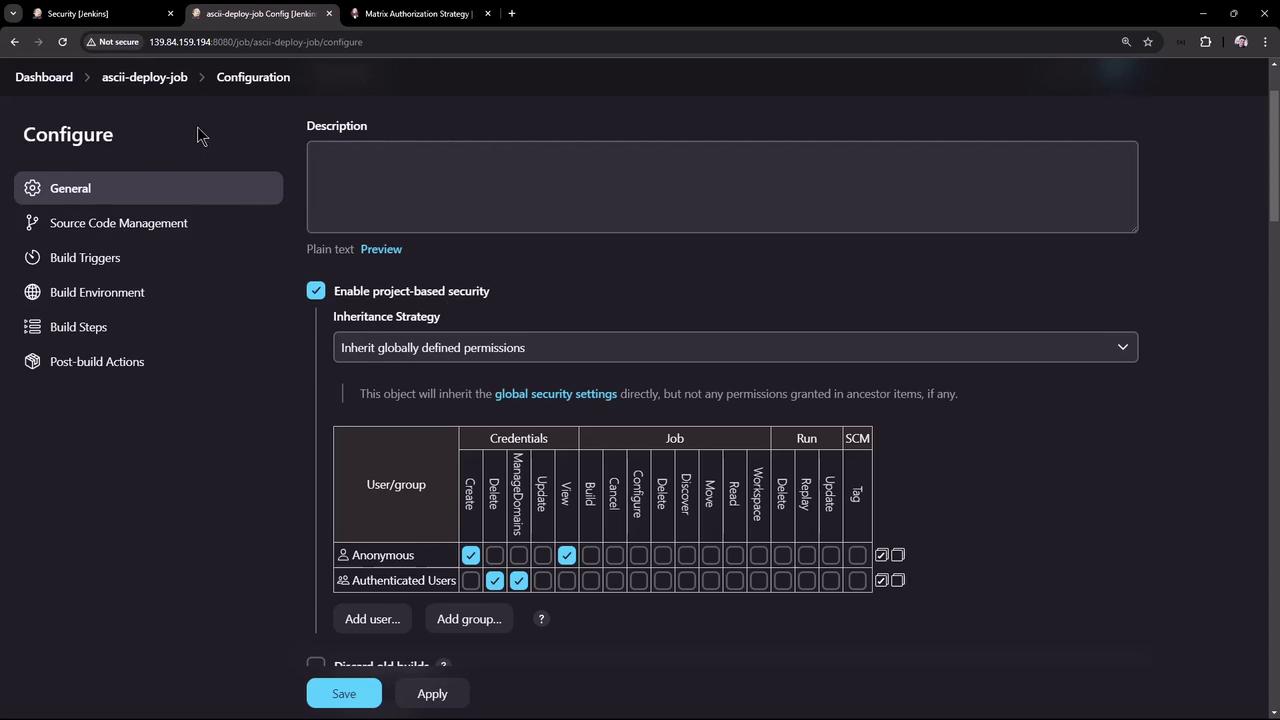Click the Anonymous user icon
Viewport: 1280px width, 720px height.
pyautogui.click(x=343, y=555)
